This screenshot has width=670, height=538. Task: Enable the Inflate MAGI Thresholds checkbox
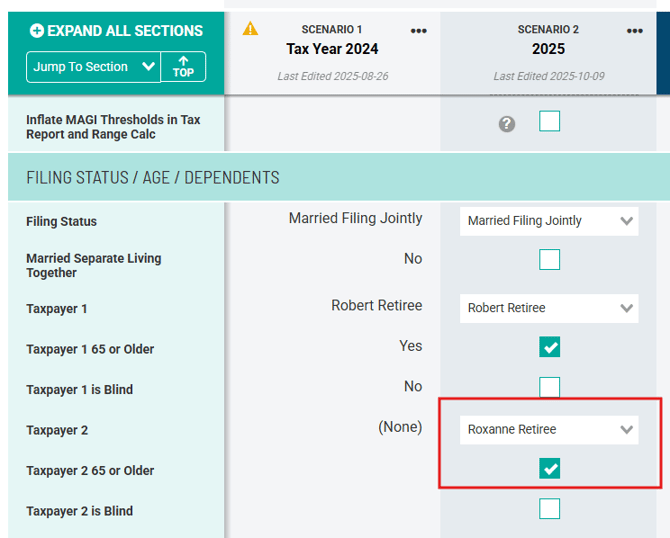click(550, 122)
